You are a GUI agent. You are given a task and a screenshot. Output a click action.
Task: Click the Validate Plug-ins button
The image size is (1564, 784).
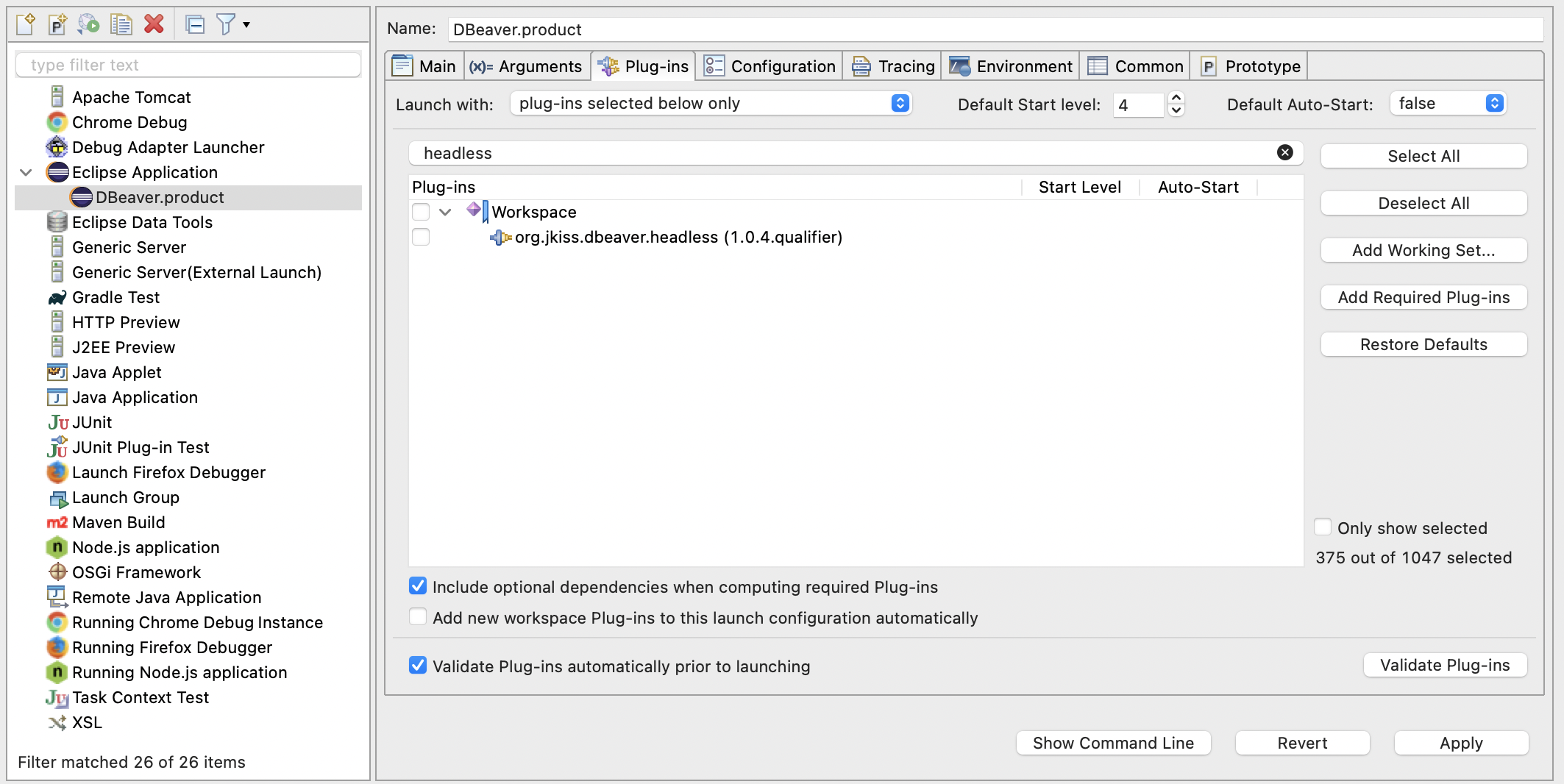1445,665
